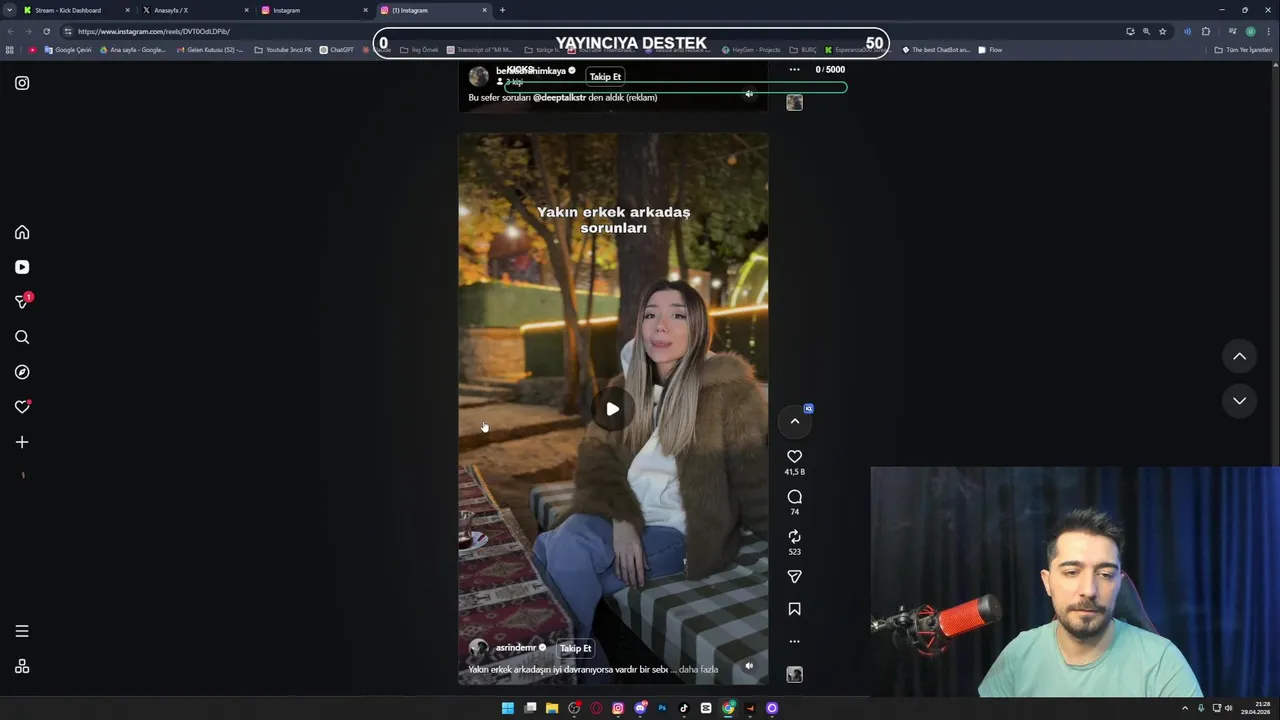This screenshot has height=720, width=1280.
Task: Open audio thumbnail of asrindemr reel
Action: 794,675
